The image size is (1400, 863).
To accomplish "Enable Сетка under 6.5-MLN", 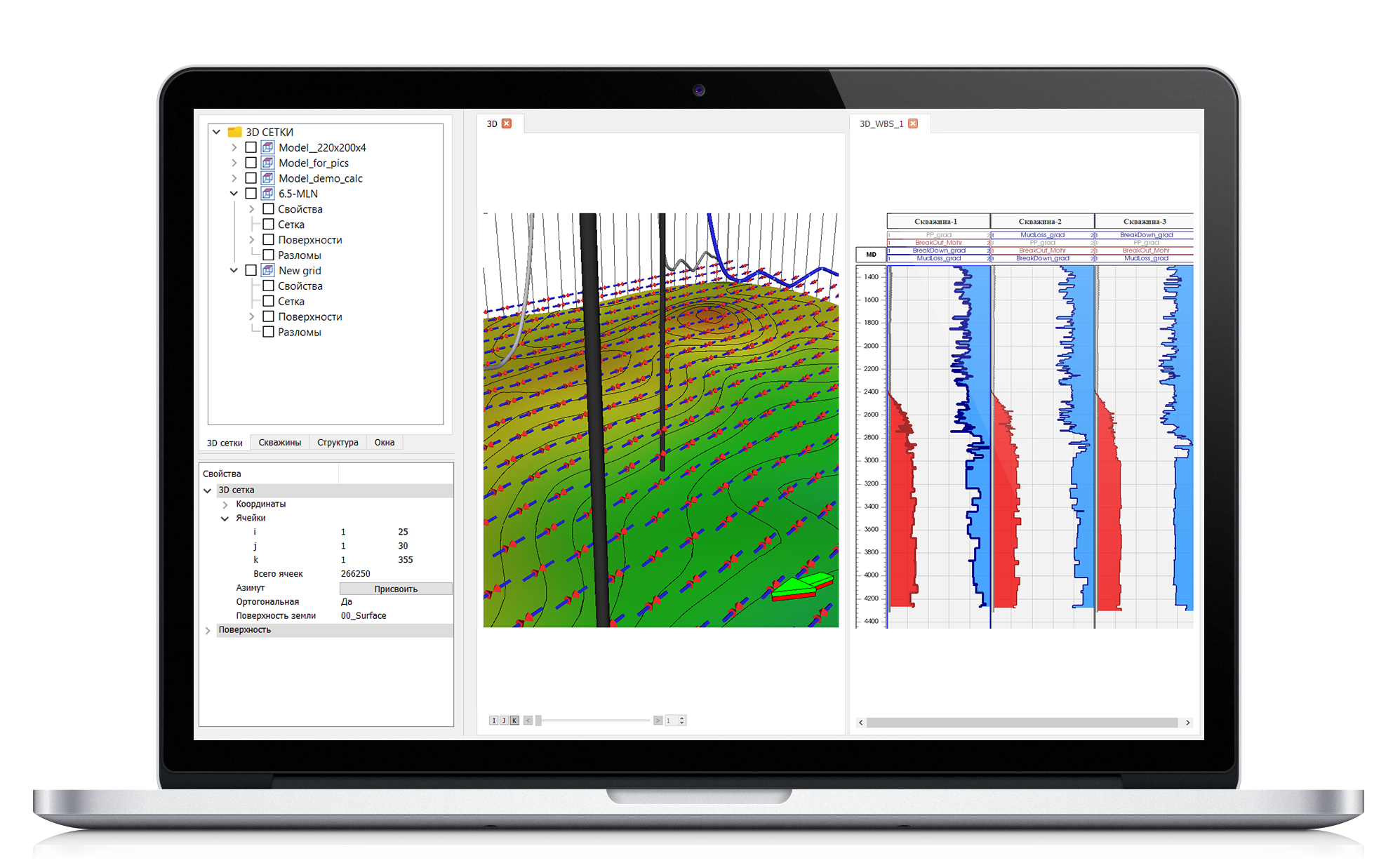I will click(268, 225).
